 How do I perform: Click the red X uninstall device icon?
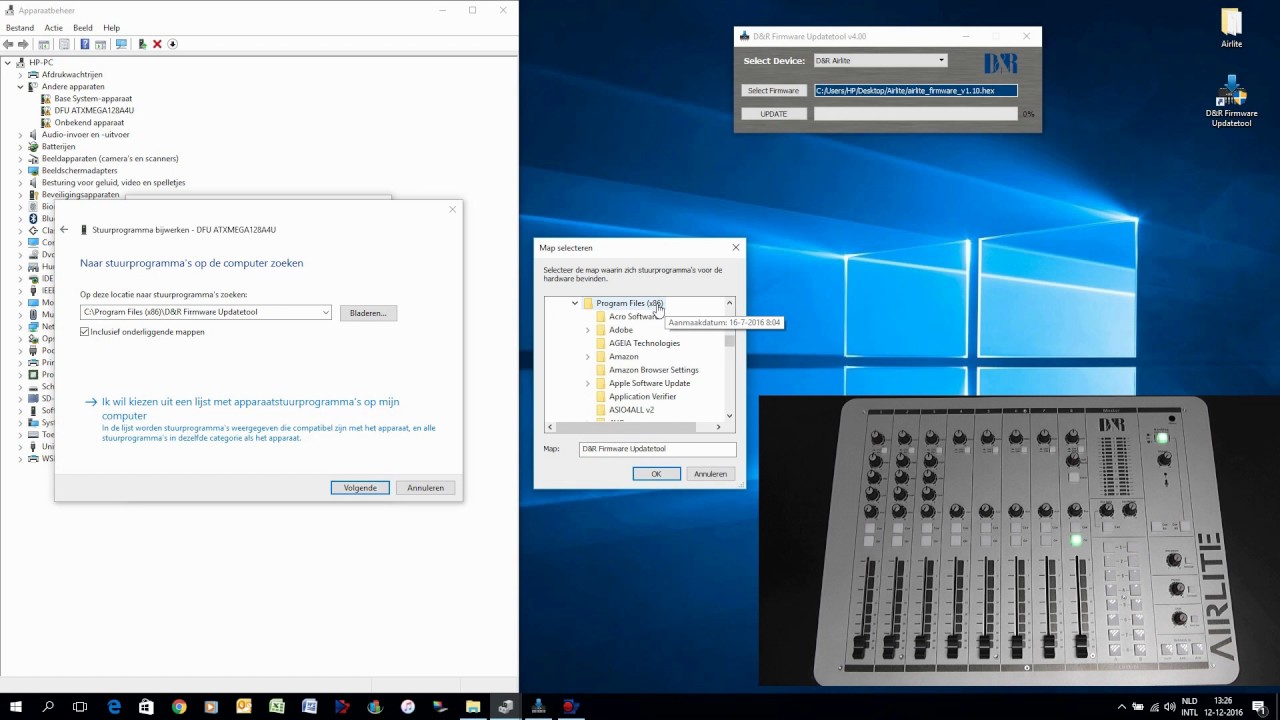[x=157, y=44]
